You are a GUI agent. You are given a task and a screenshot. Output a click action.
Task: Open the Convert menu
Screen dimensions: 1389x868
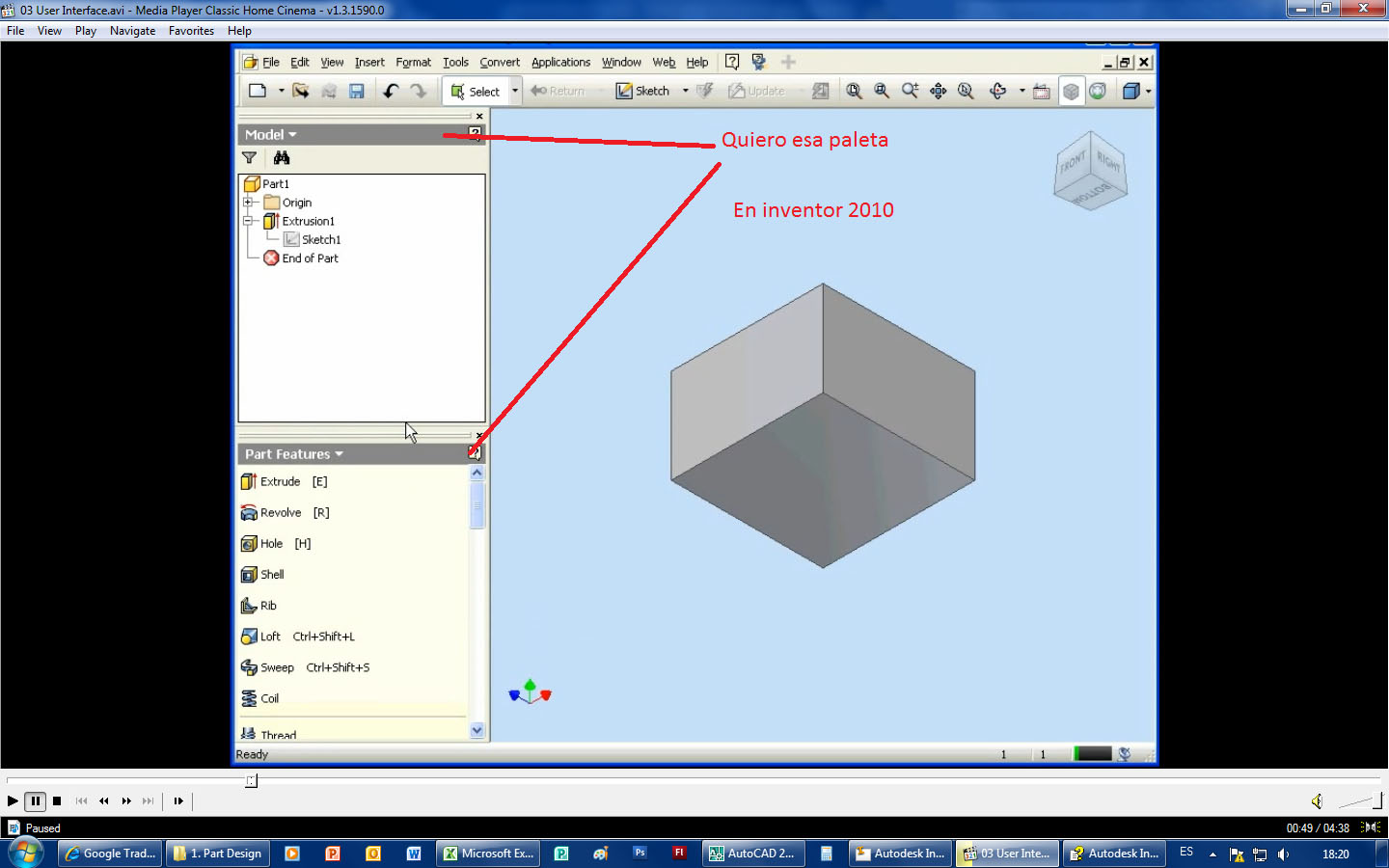click(x=500, y=62)
